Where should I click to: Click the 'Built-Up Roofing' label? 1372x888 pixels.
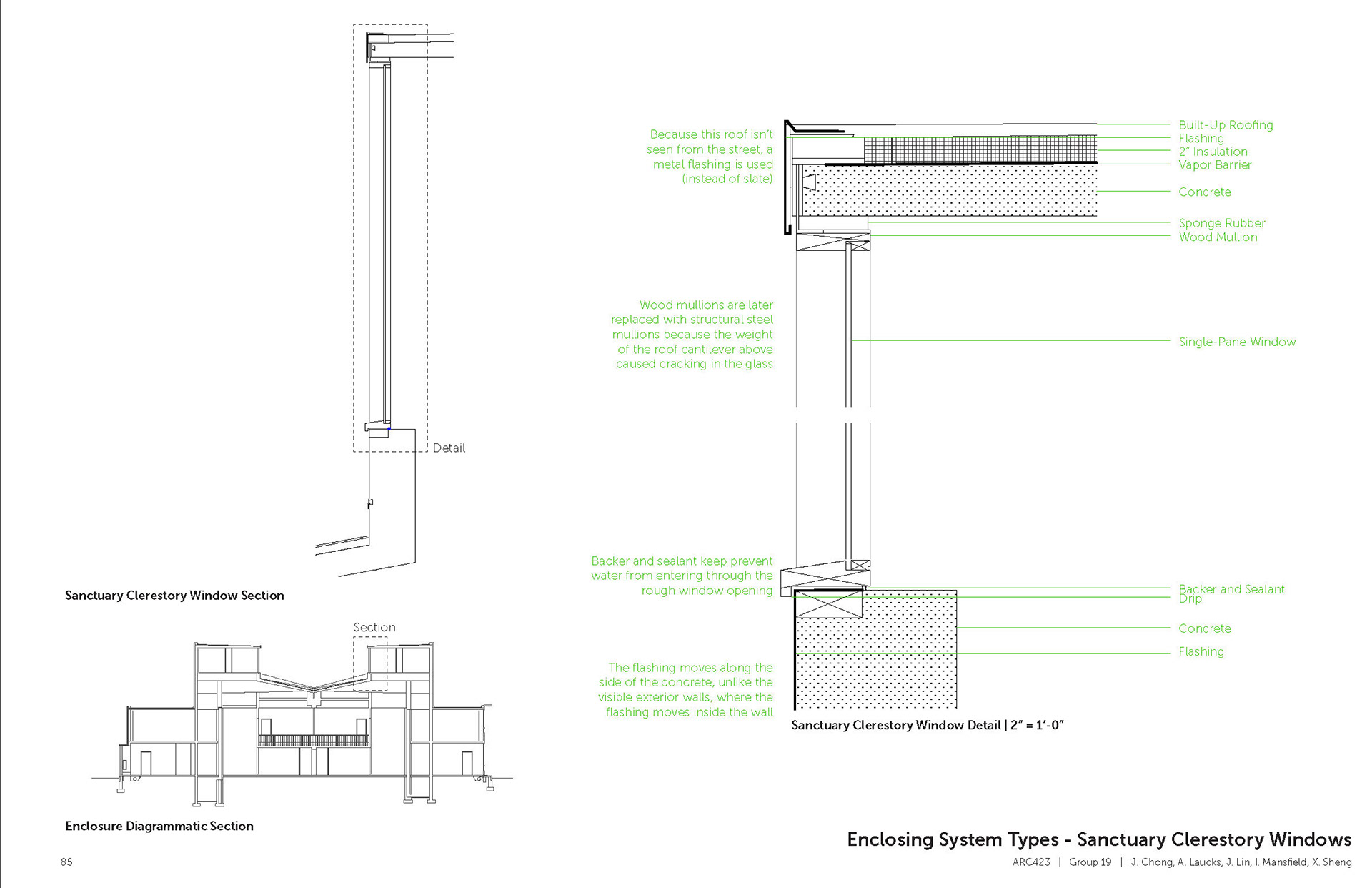click(1226, 125)
